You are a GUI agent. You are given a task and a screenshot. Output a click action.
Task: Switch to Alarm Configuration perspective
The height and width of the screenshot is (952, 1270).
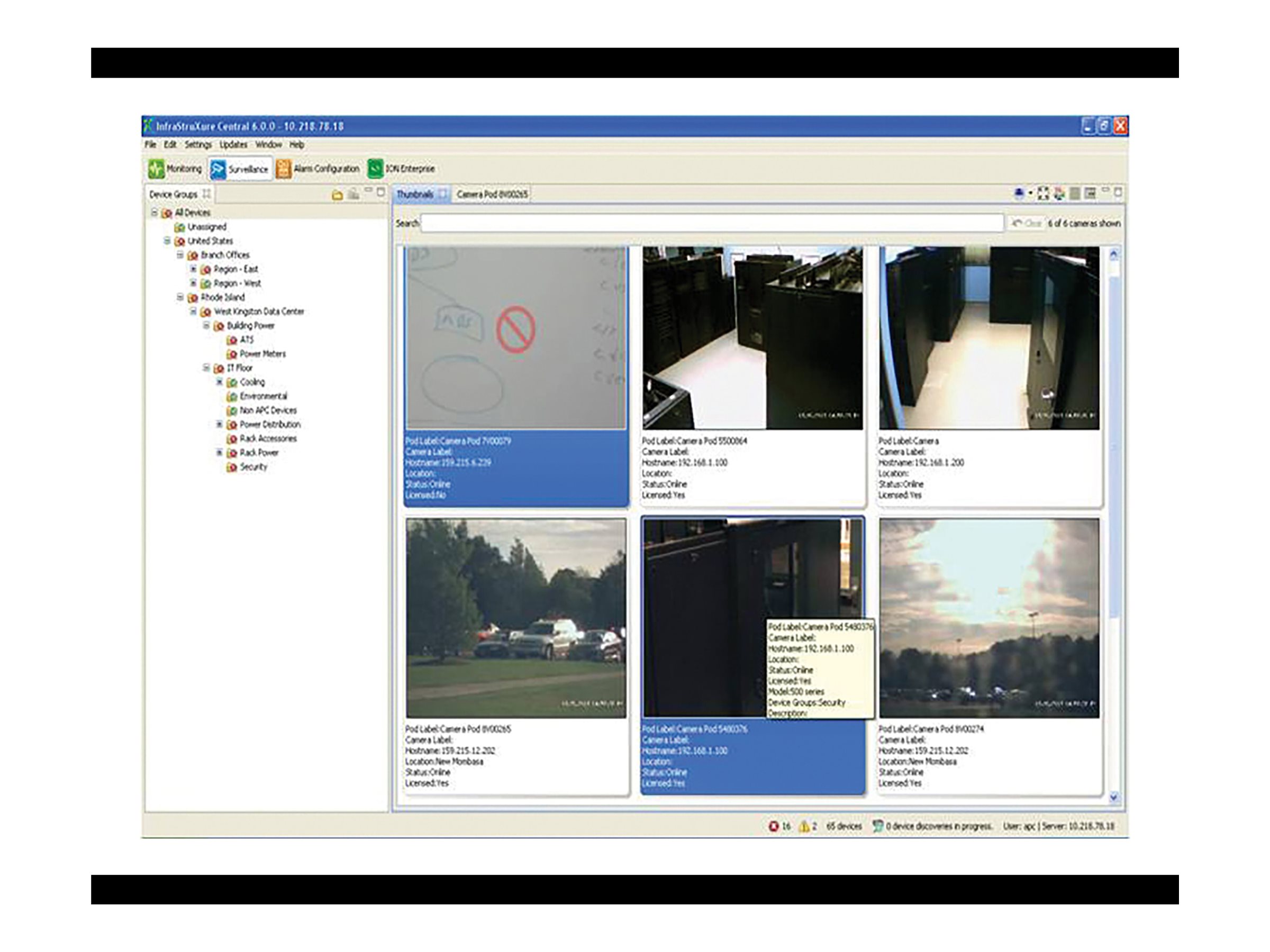(x=317, y=169)
